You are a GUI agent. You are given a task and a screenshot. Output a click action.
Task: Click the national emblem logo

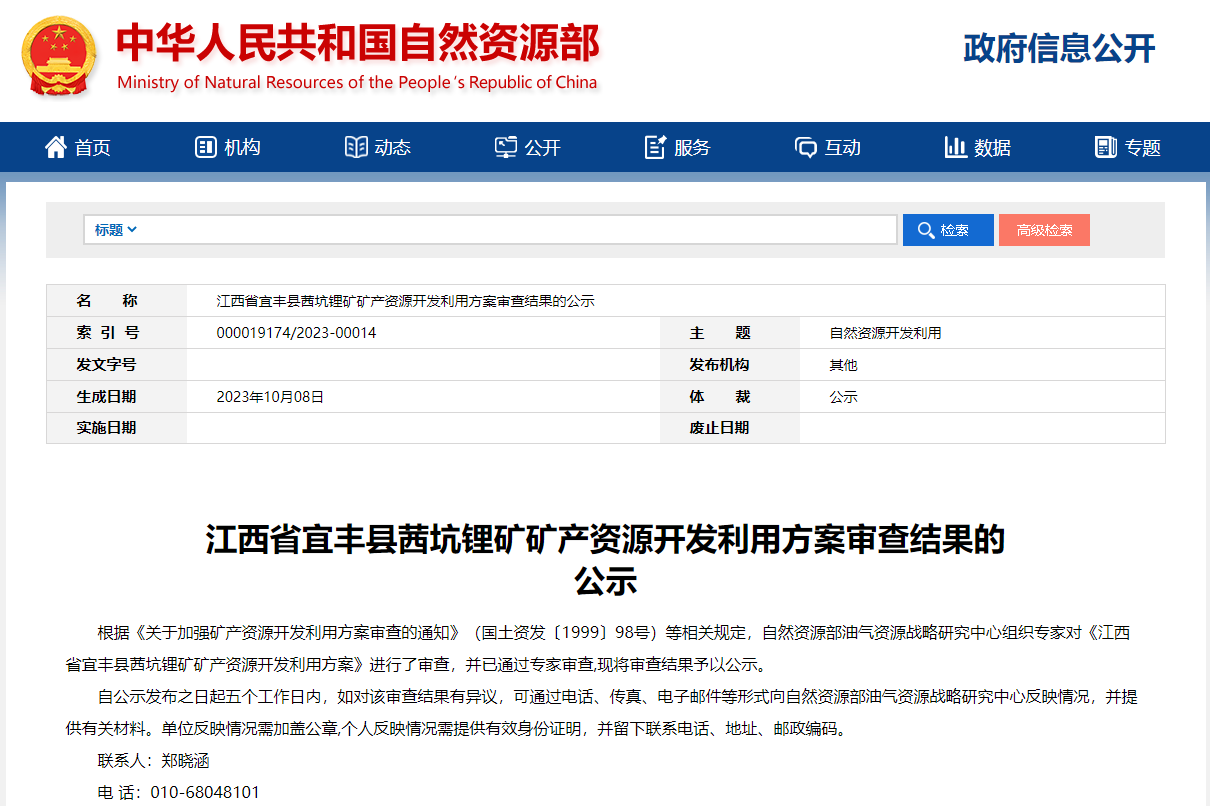click(60, 57)
